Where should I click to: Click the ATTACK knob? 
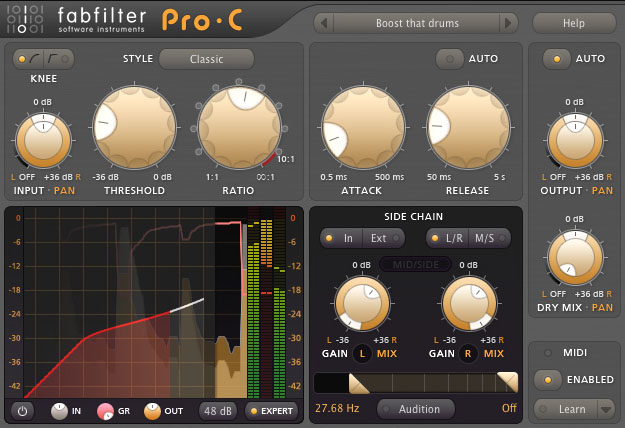tap(363, 127)
